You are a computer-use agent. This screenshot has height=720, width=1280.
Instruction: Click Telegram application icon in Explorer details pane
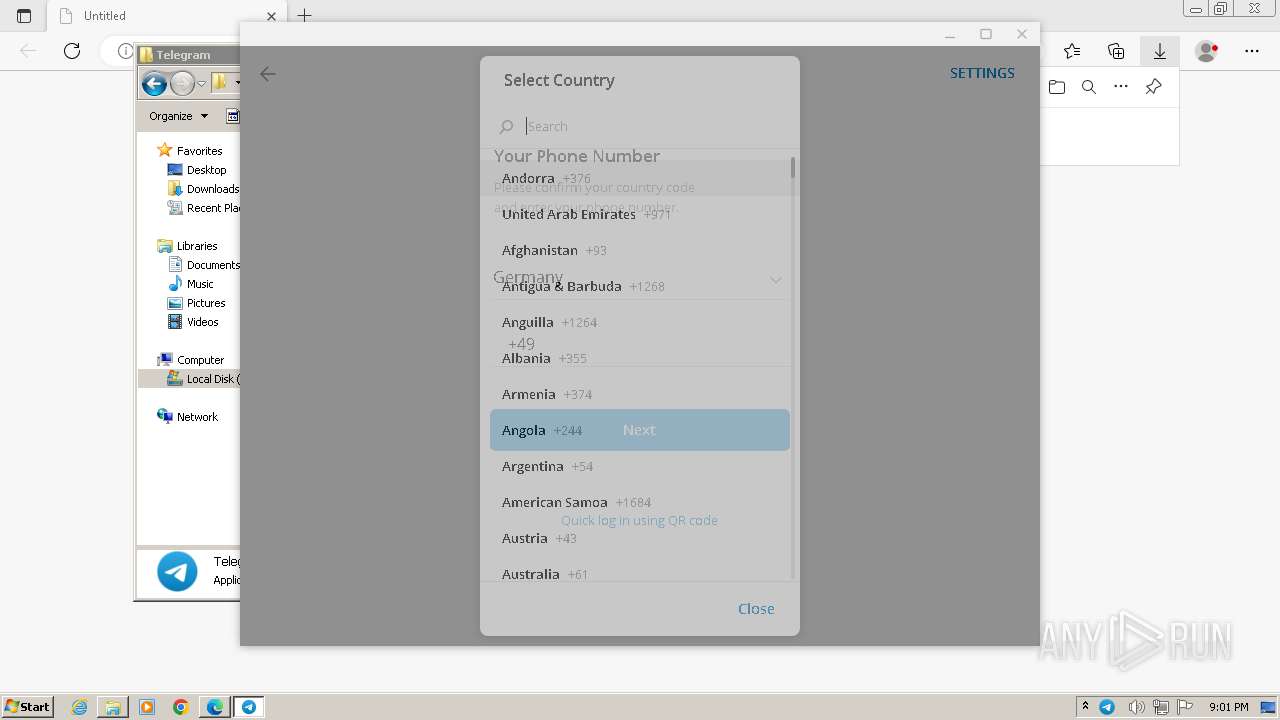pyautogui.click(x=177, y=572)
